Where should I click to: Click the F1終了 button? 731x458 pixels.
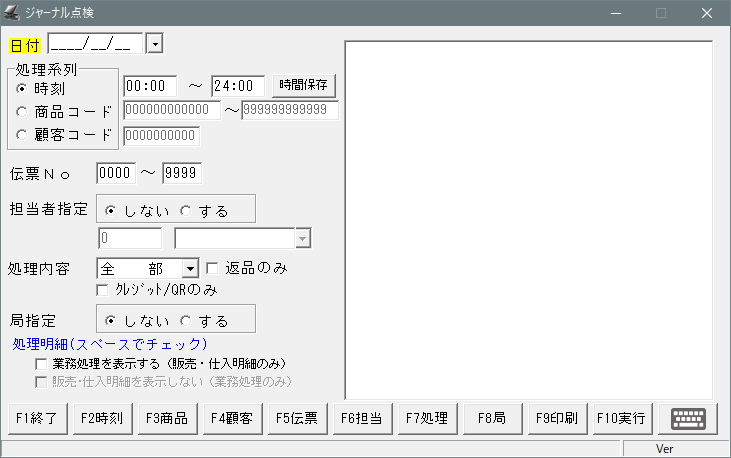[36, 419]
